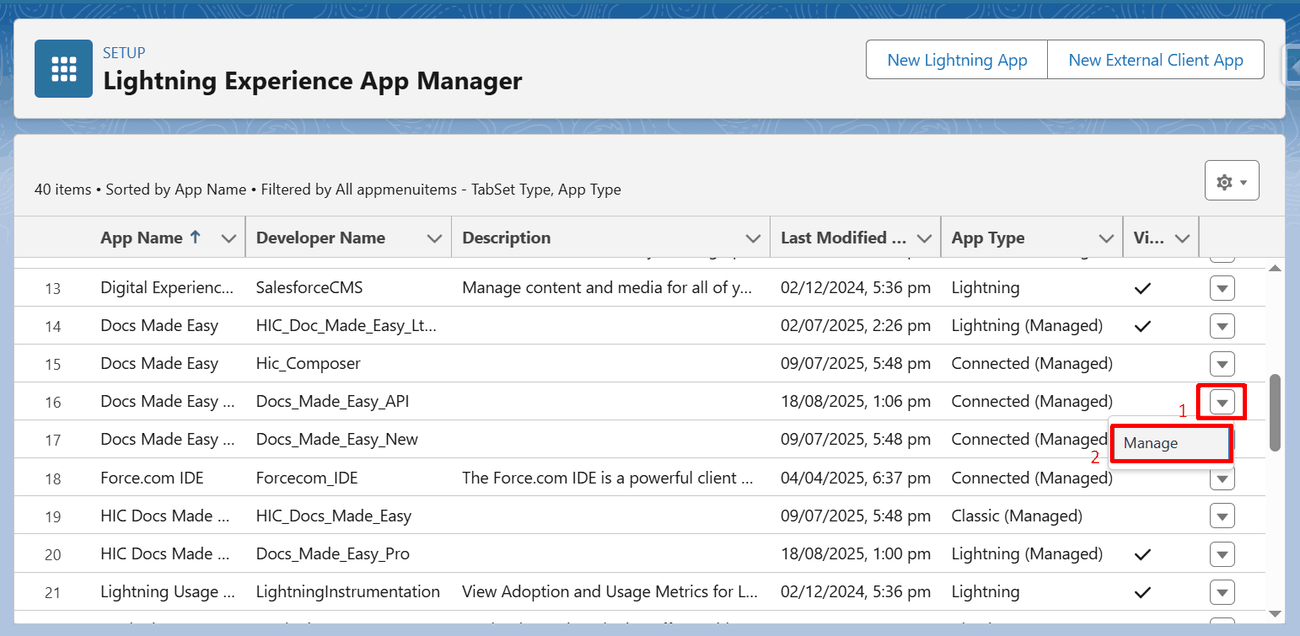
Task: Click the vertical scrollbar thumb
Action: coord(1274,413)
